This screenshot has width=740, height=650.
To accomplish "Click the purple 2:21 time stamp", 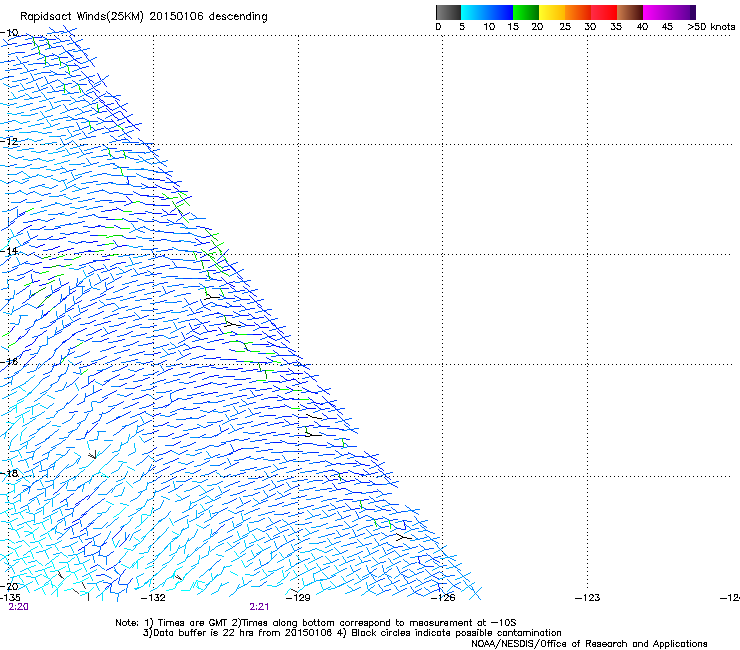I will click(259, 607).
